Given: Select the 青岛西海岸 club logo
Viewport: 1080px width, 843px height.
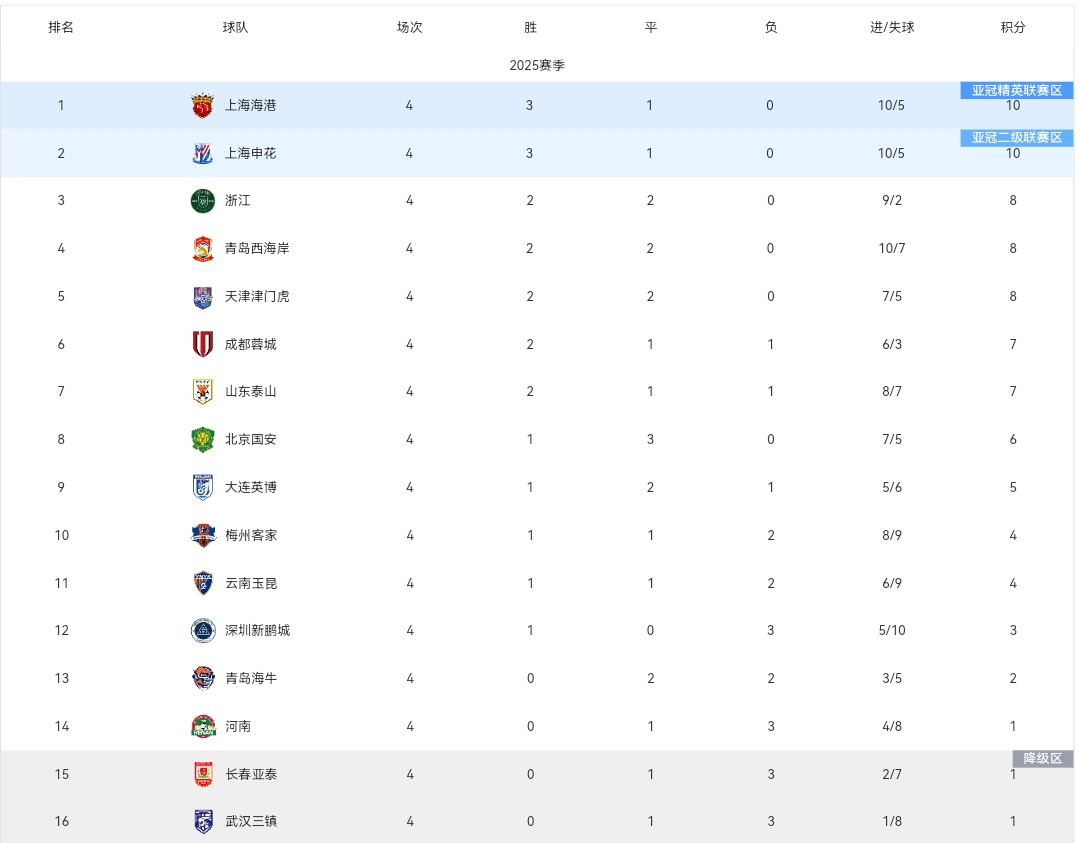Looking at the screenshot, I should pyautogui.click(x=202, y=249).
